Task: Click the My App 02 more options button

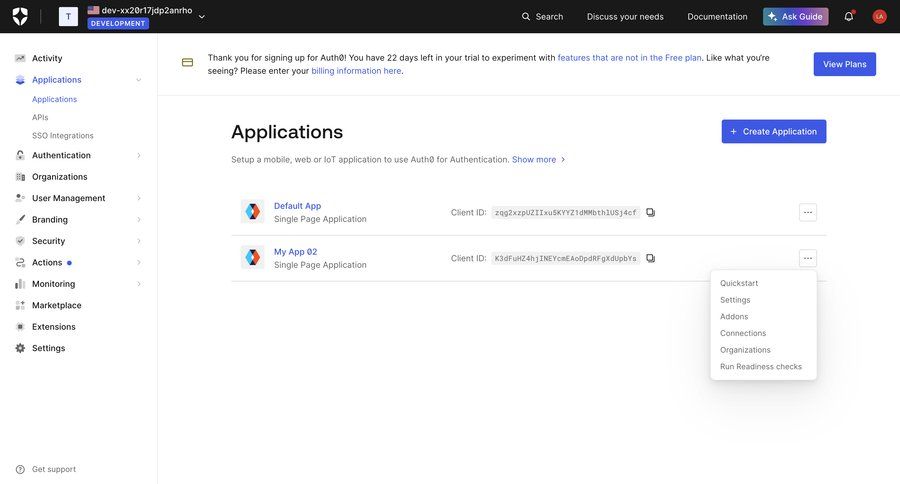Action: 808,258
